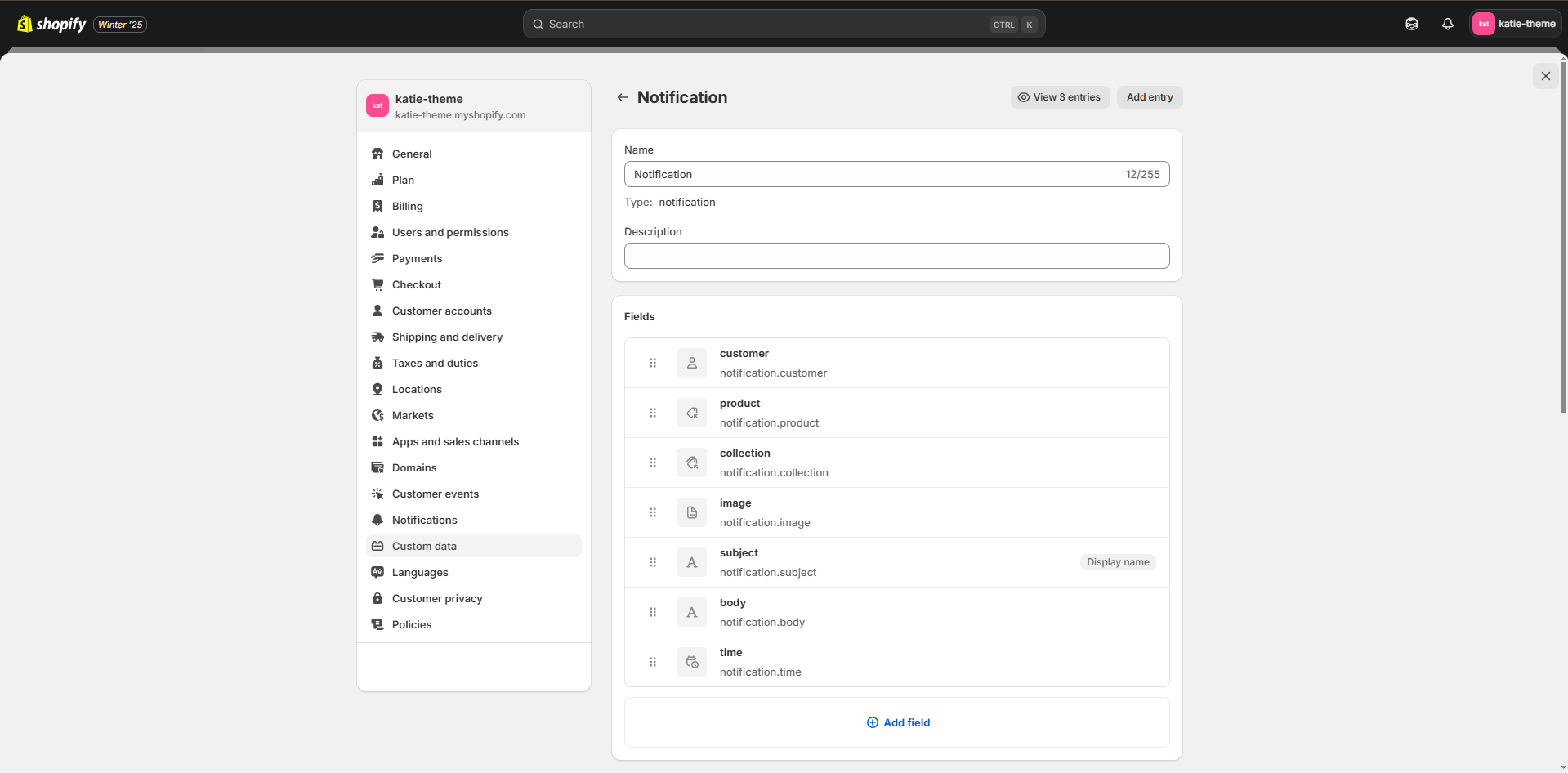Image resolution: width=1568 pixels, height=773 pixels.
Task: Click the Add field link
Action: (x=897, y=722)
